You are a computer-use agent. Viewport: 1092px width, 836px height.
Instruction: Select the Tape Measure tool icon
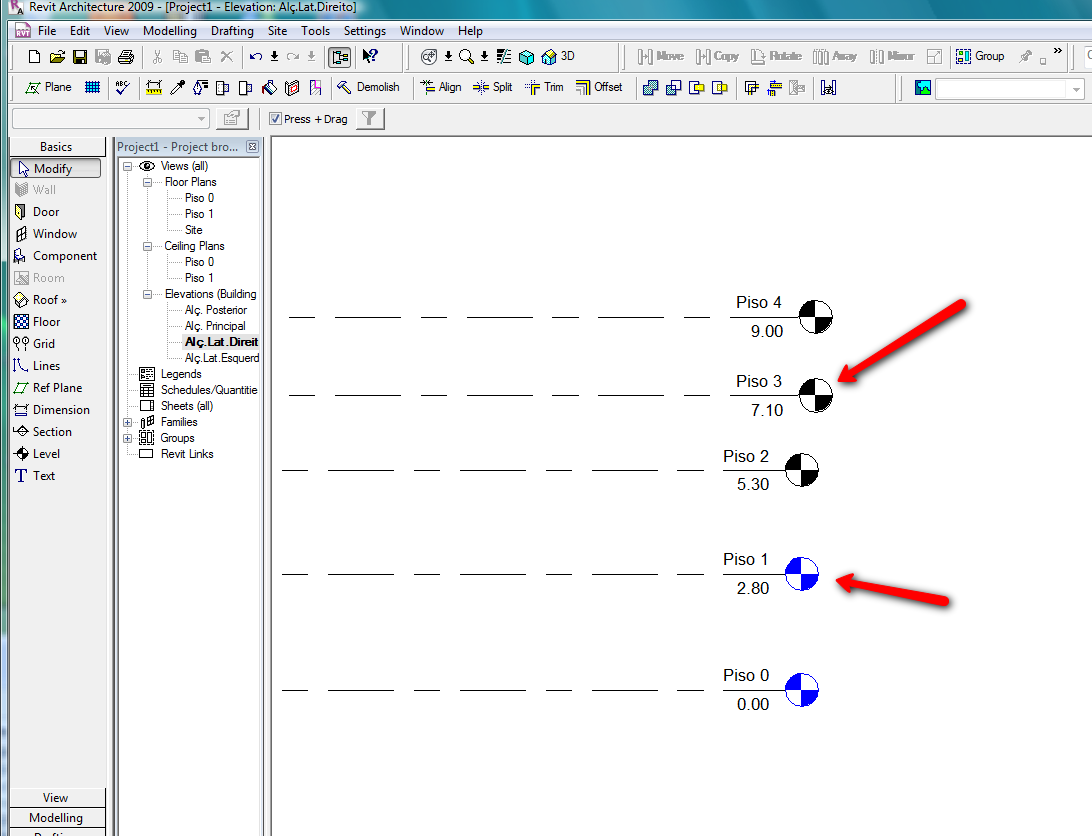(x=154, y=87)
